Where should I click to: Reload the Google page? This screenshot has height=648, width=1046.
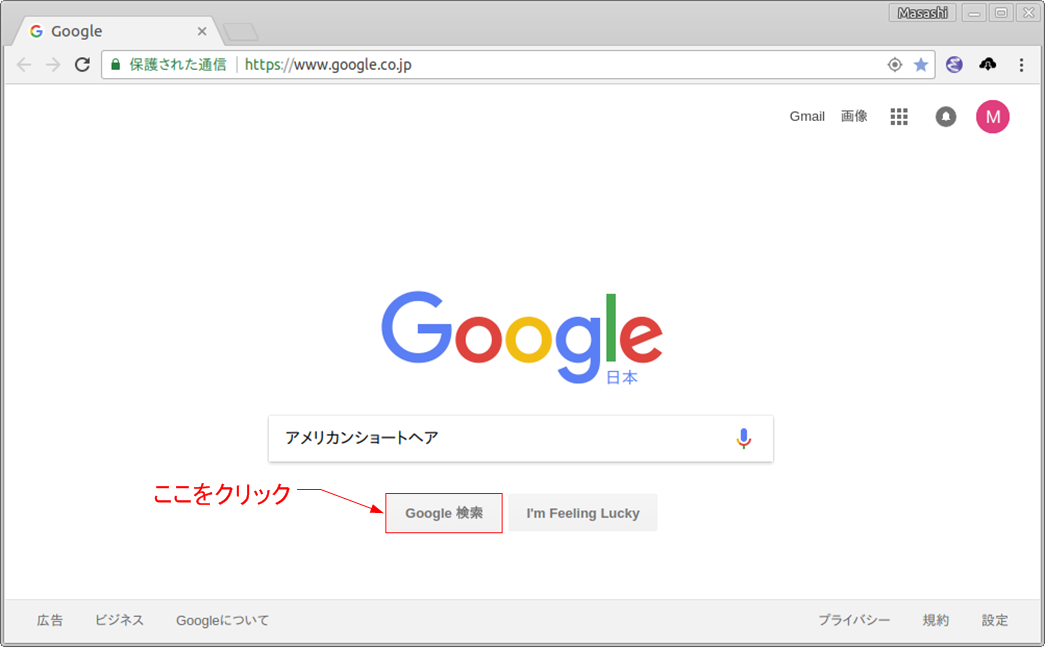pyautogui.click(x=82, y=65)
